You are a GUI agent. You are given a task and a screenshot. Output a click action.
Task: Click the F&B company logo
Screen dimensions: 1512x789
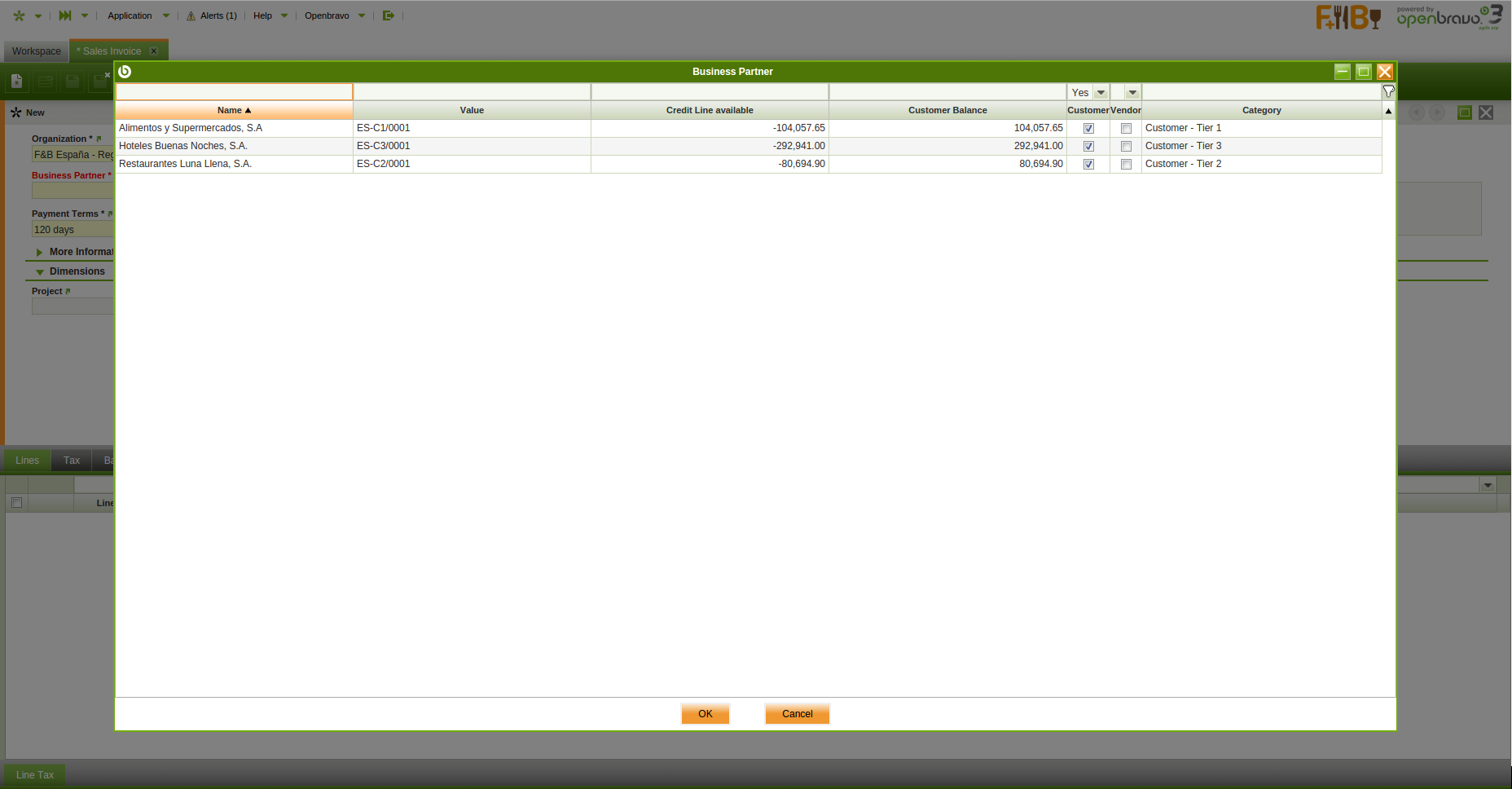point(1348,17)
